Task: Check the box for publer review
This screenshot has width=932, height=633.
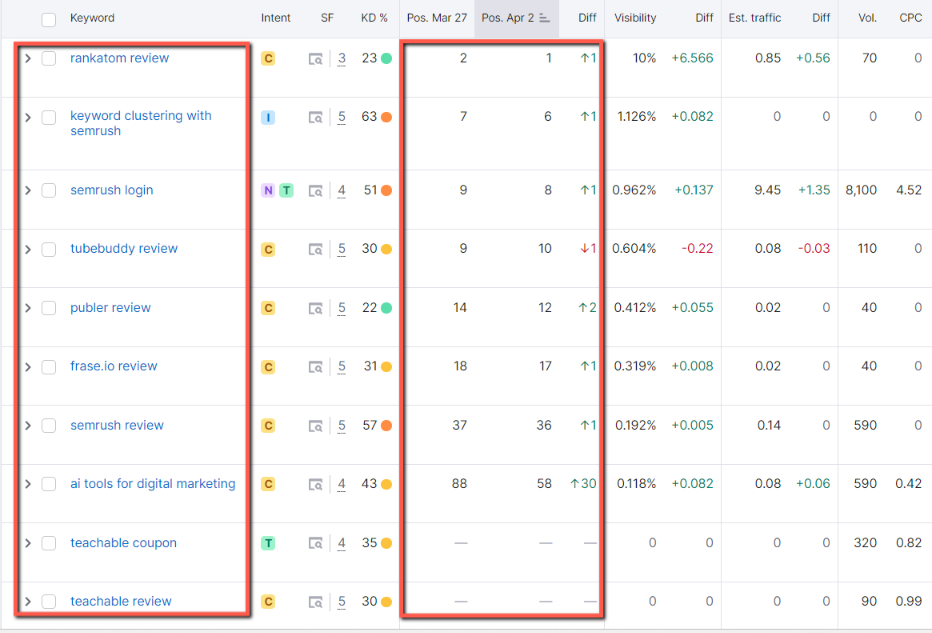Action: [x=49, y=308]
